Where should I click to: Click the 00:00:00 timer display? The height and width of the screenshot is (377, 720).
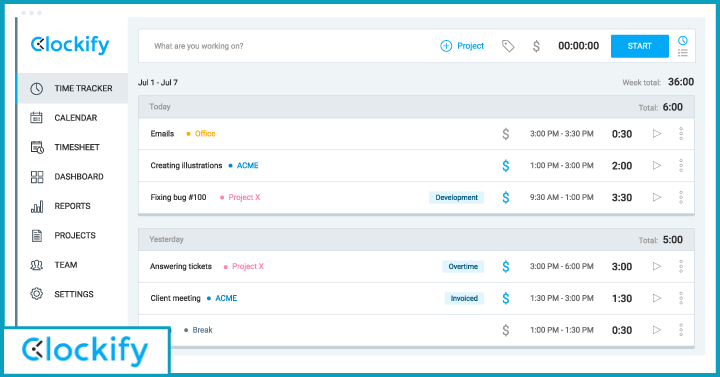coord(579,46)
